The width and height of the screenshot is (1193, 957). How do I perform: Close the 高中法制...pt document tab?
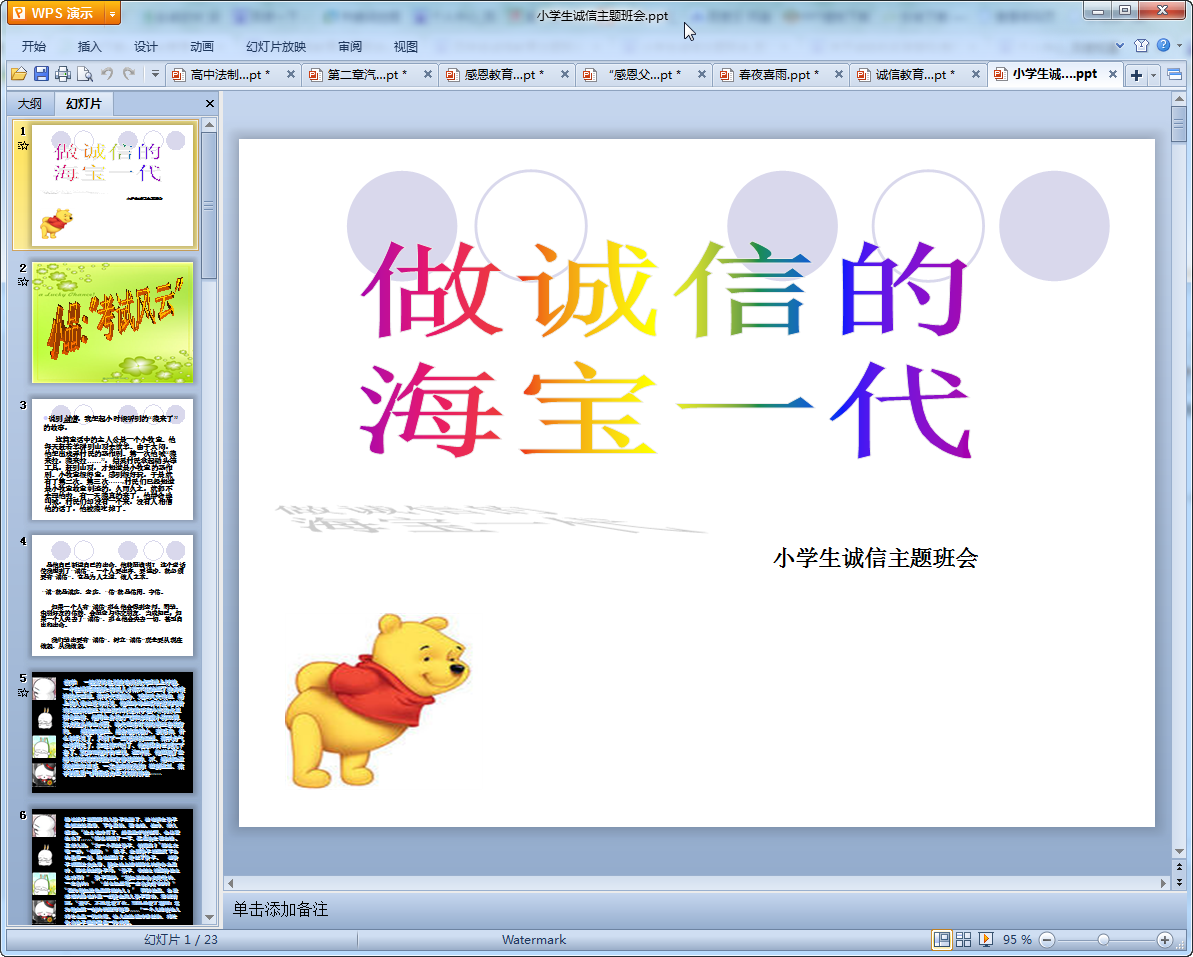click(291, 75)
